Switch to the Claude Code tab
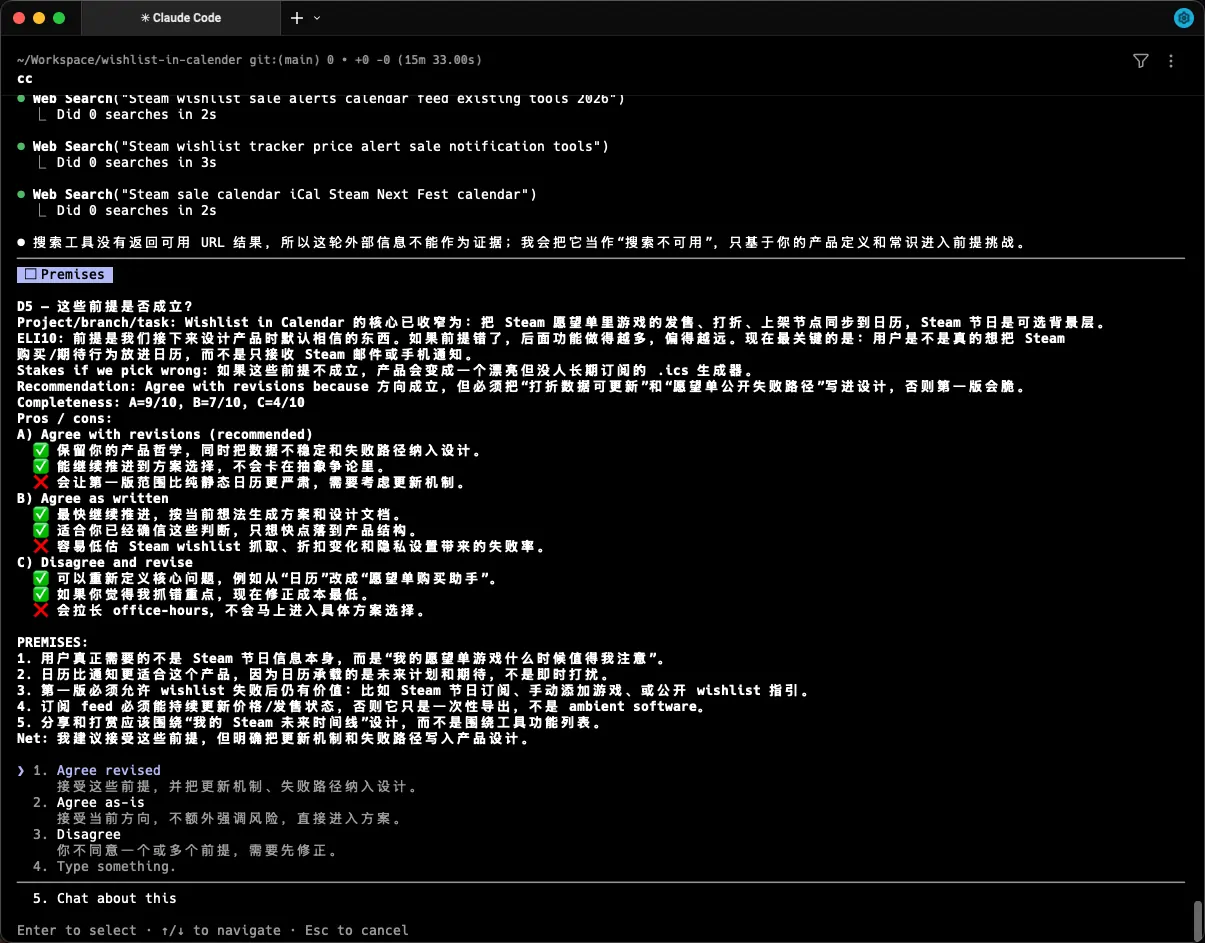The image size is (1205, 943). [x=181, y=18]
